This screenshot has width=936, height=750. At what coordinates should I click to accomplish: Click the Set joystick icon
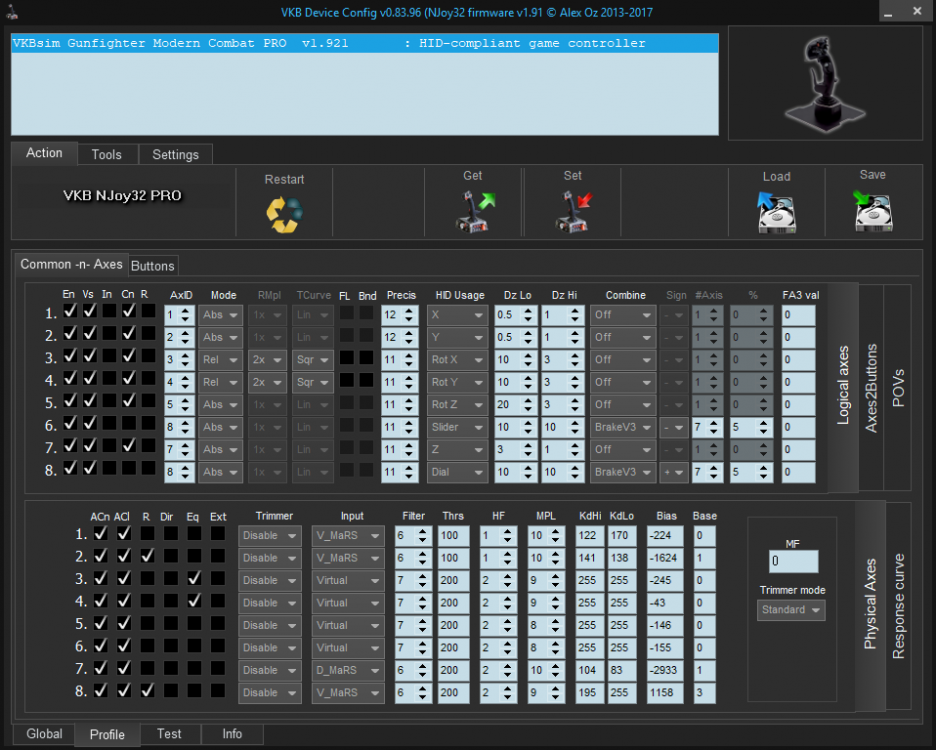click(572, 210)
